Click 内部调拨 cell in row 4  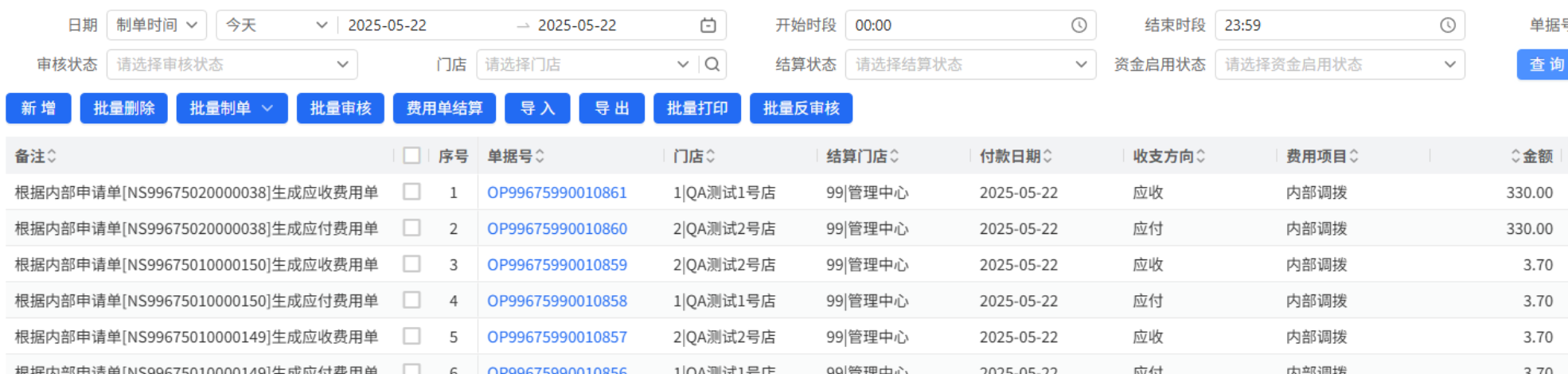(1316, 301)
